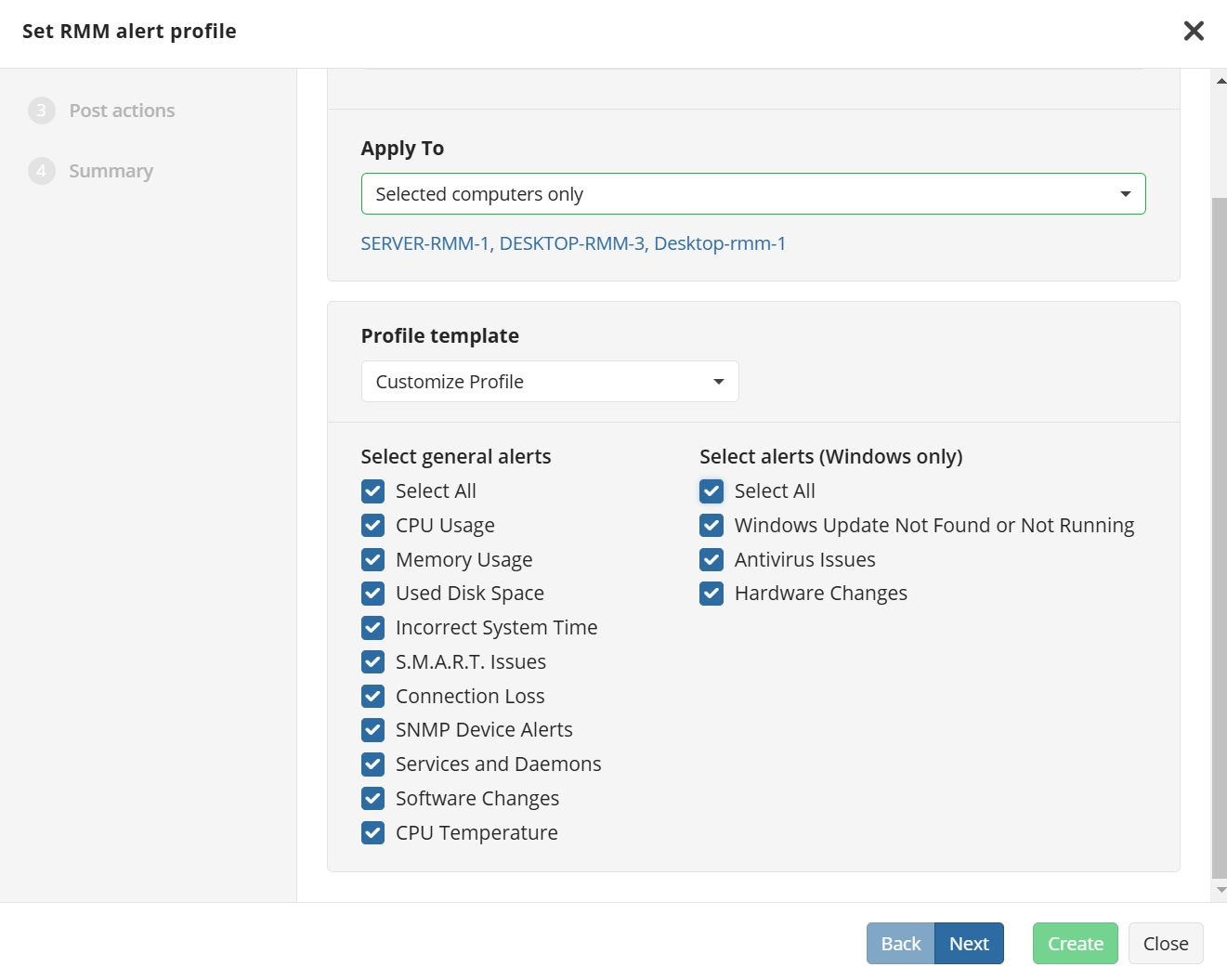
Task: Toggle the CPU Usage checkbox
Action: pos(372,526)
